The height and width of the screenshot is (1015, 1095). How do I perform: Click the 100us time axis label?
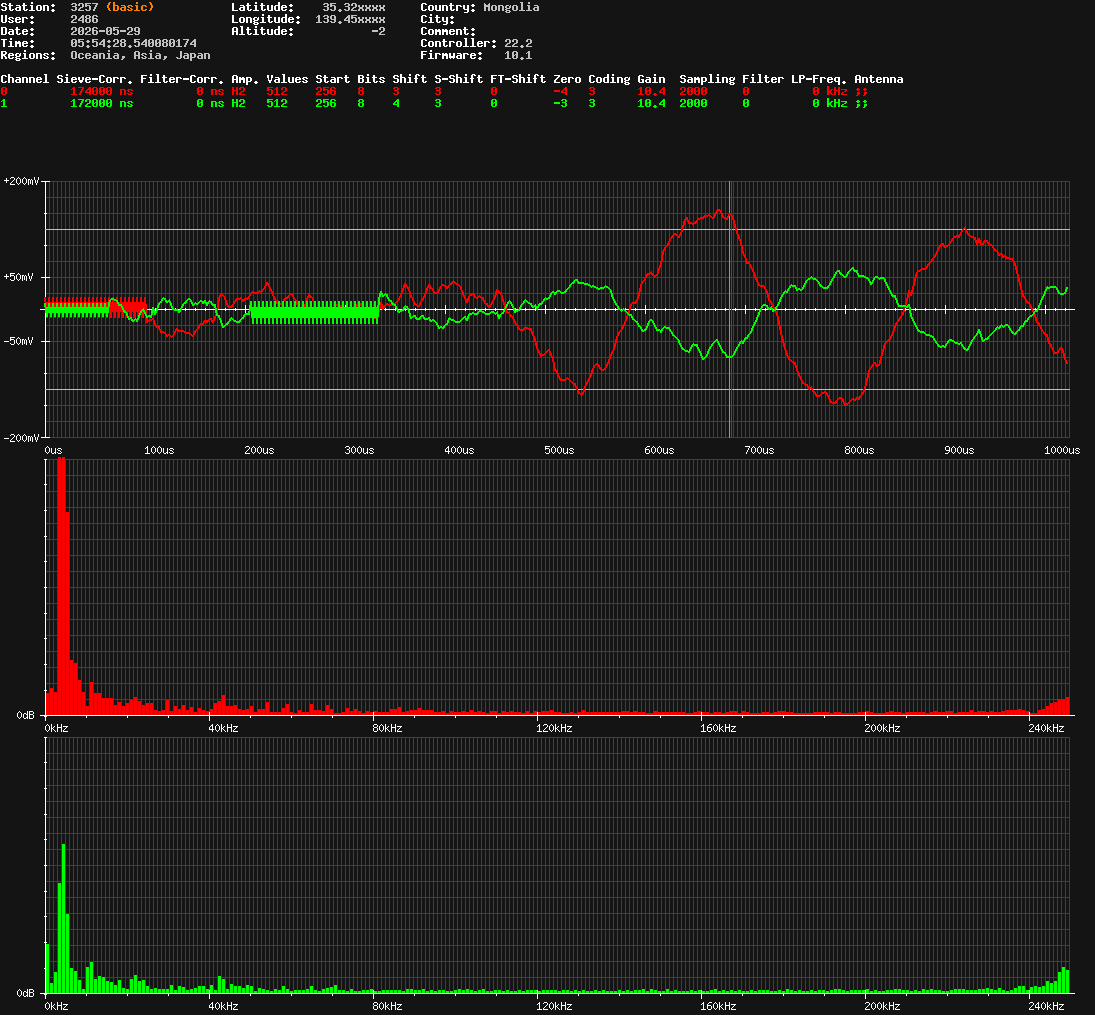pyautogui.click(x=159, y=450)
